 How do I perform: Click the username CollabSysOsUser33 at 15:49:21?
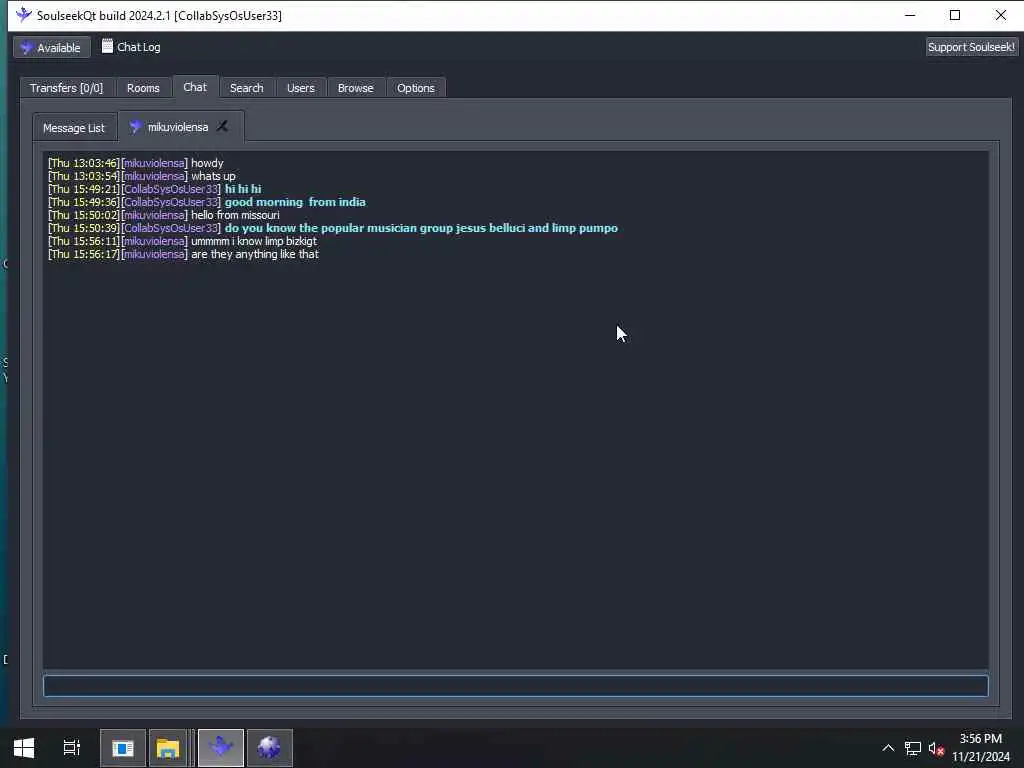point(171,189)
